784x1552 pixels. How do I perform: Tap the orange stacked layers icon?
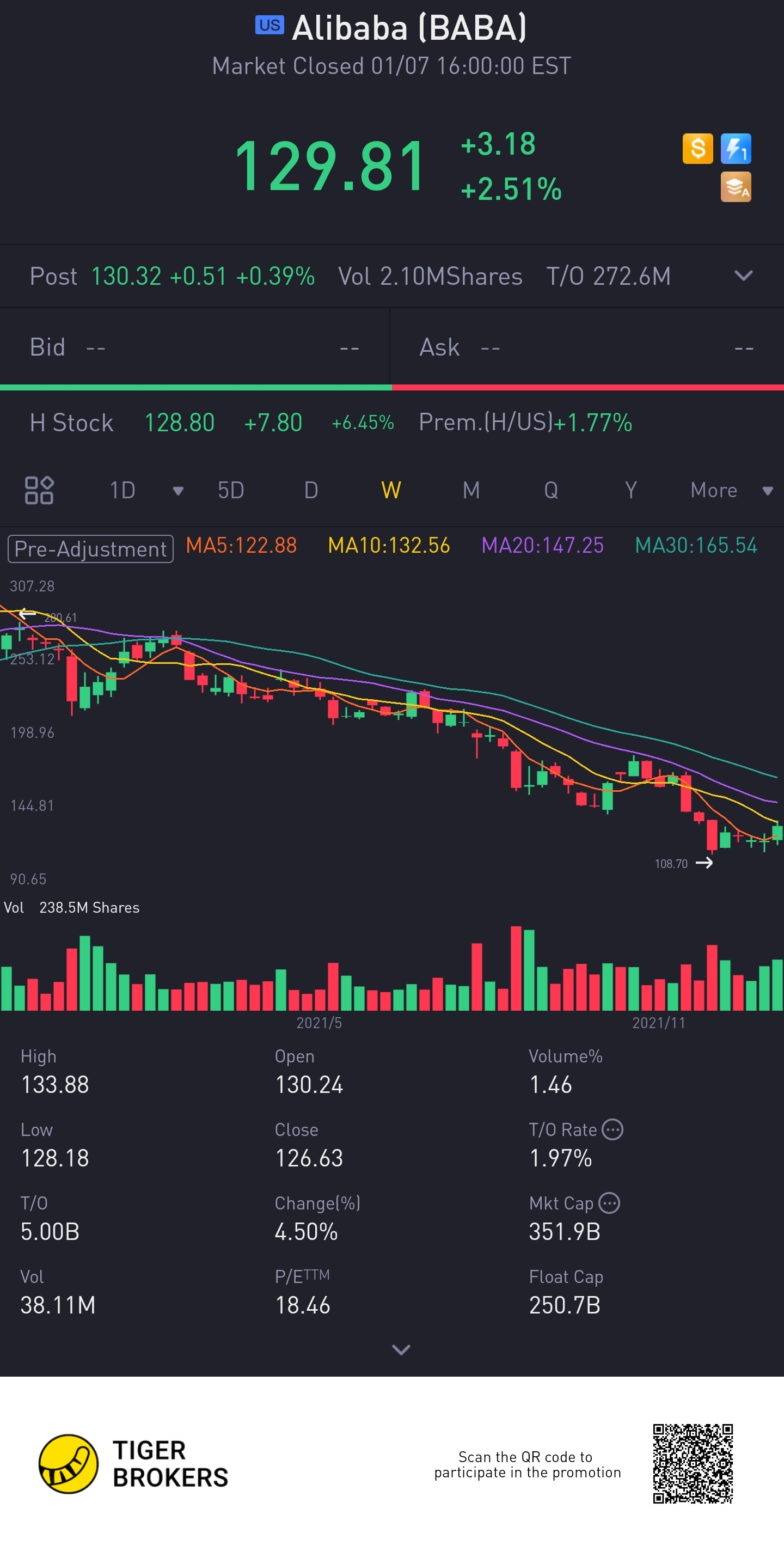tap(736, 187)
